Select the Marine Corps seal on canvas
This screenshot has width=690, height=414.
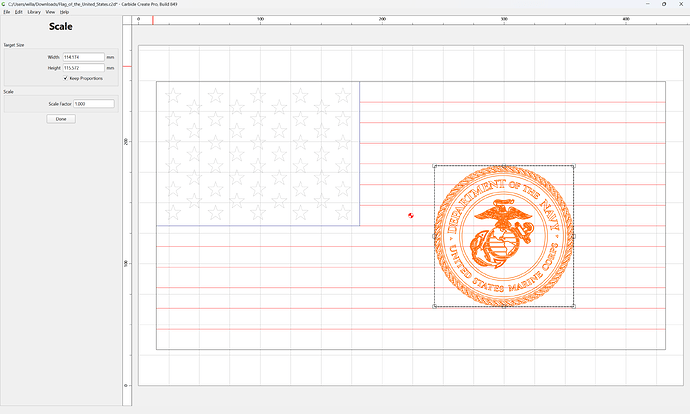pyautogui.click(x=504, y=236)
